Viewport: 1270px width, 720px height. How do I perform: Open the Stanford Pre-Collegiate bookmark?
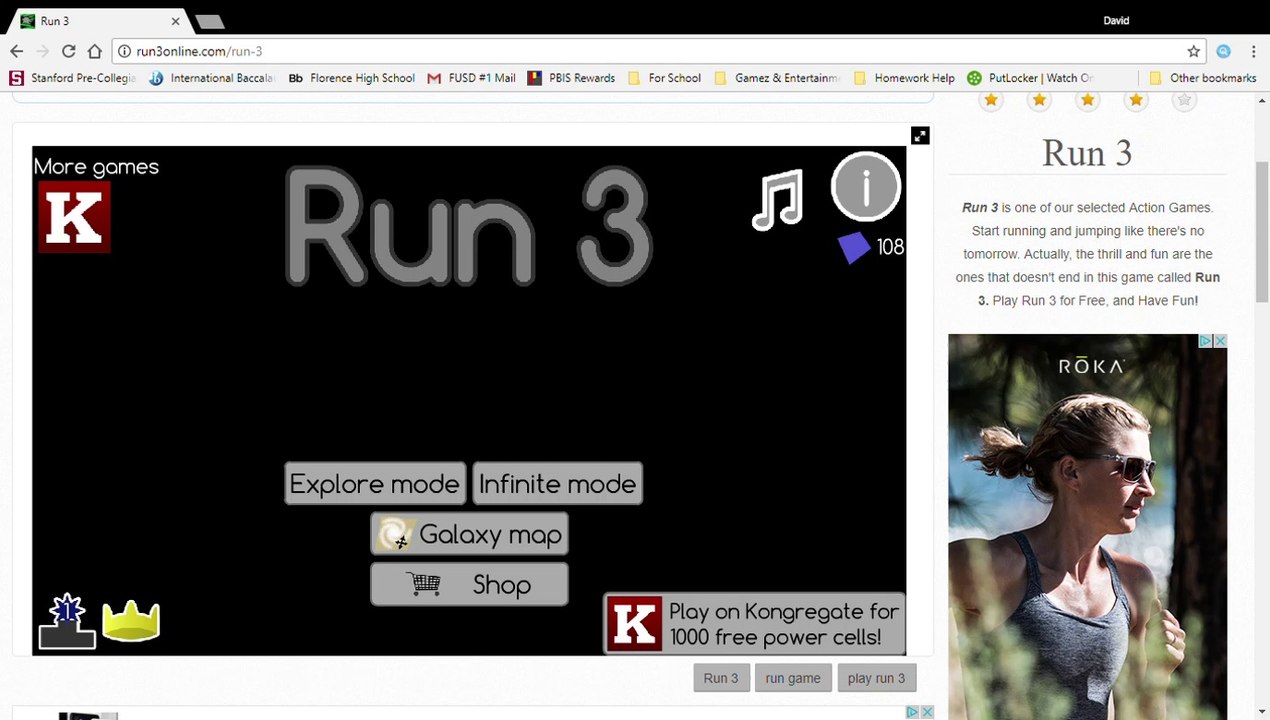[x=73, y=78]
